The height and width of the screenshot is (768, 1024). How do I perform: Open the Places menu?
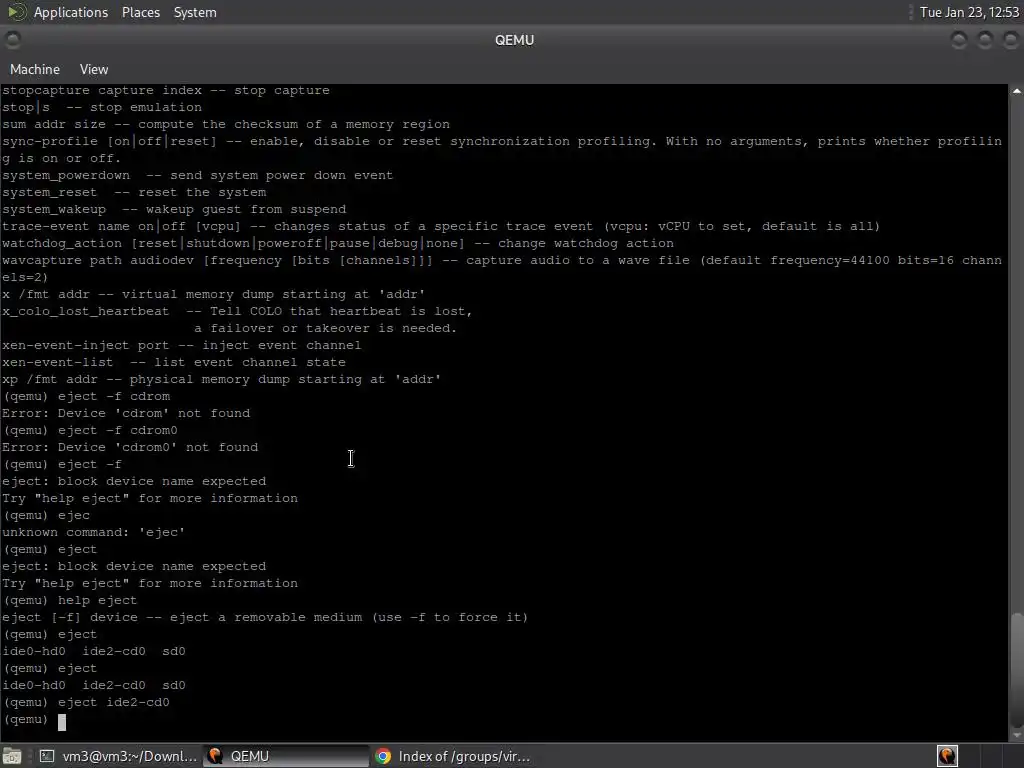[x=140, y=12]
